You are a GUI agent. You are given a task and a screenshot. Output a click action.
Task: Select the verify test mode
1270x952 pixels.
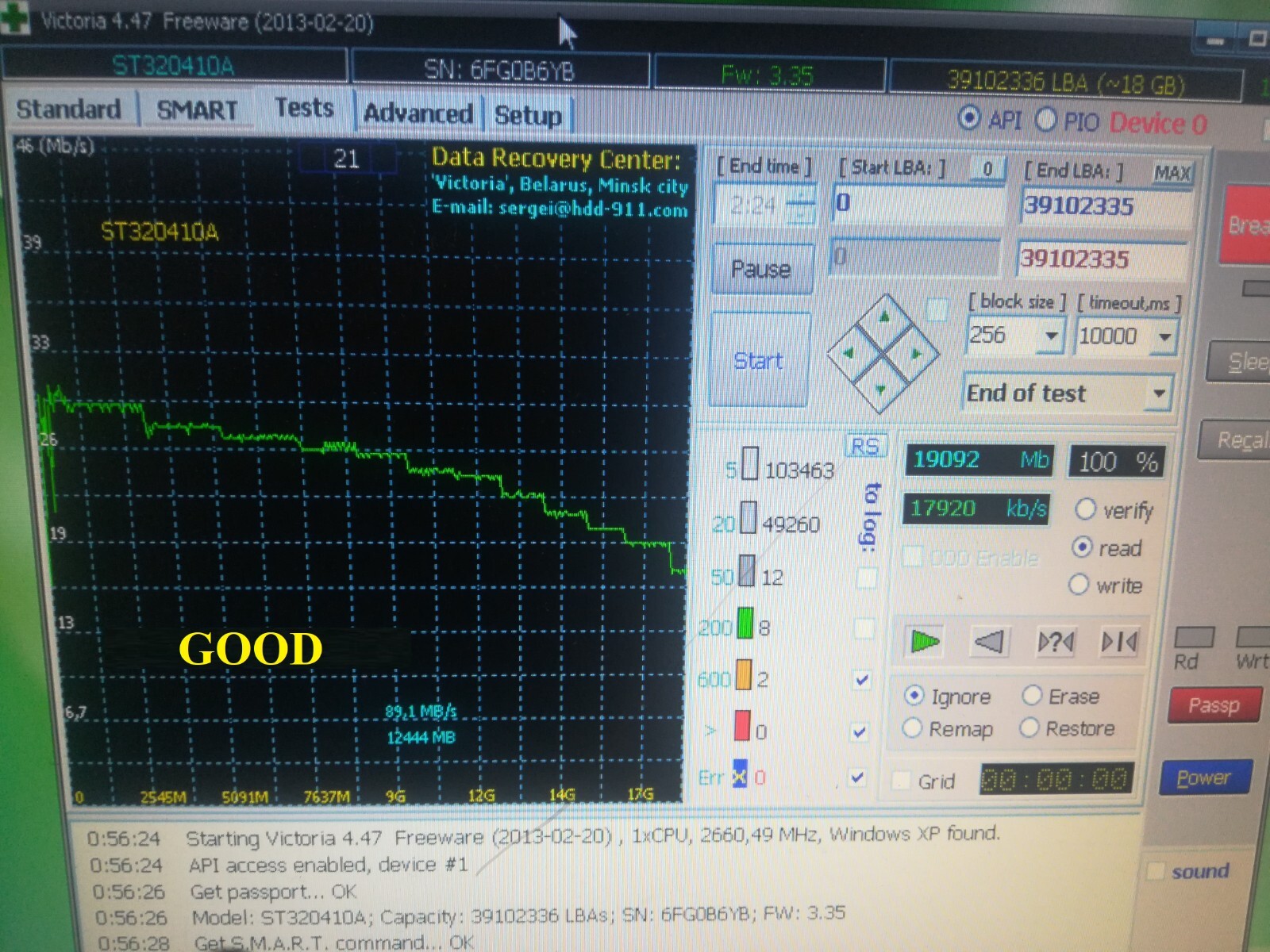click(1085, 509)
